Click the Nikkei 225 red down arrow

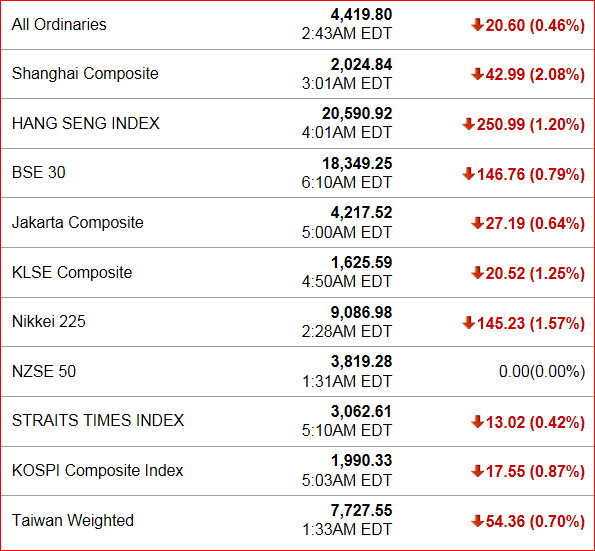pyautogui.click(x=469, y=323)
